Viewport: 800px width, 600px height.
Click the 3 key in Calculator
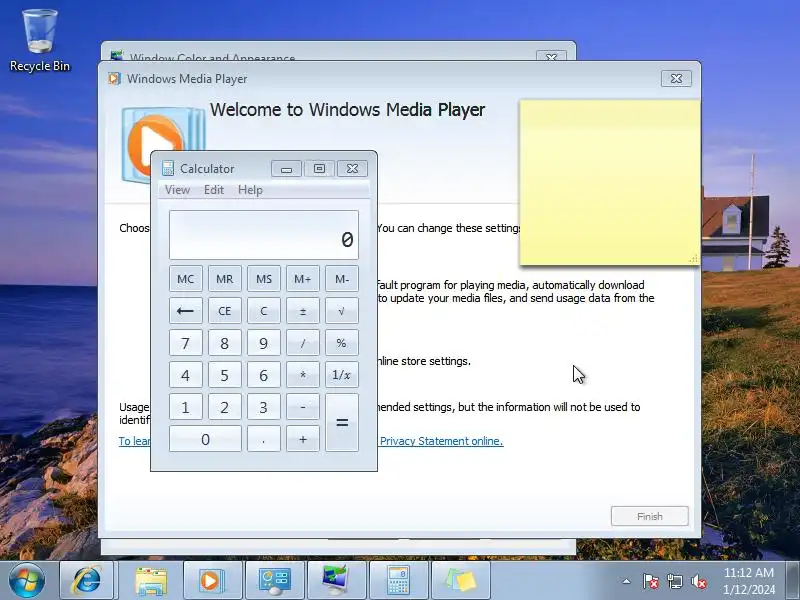pyautogui.click(x=264, y=407)
